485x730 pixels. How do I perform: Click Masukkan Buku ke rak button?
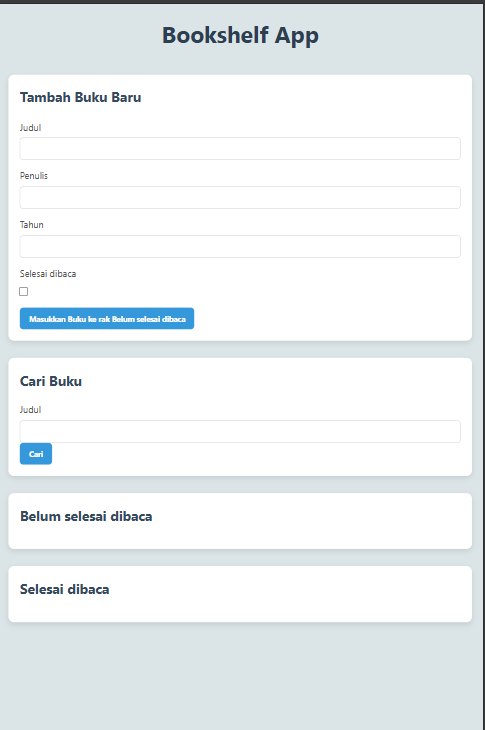point(107,318)
